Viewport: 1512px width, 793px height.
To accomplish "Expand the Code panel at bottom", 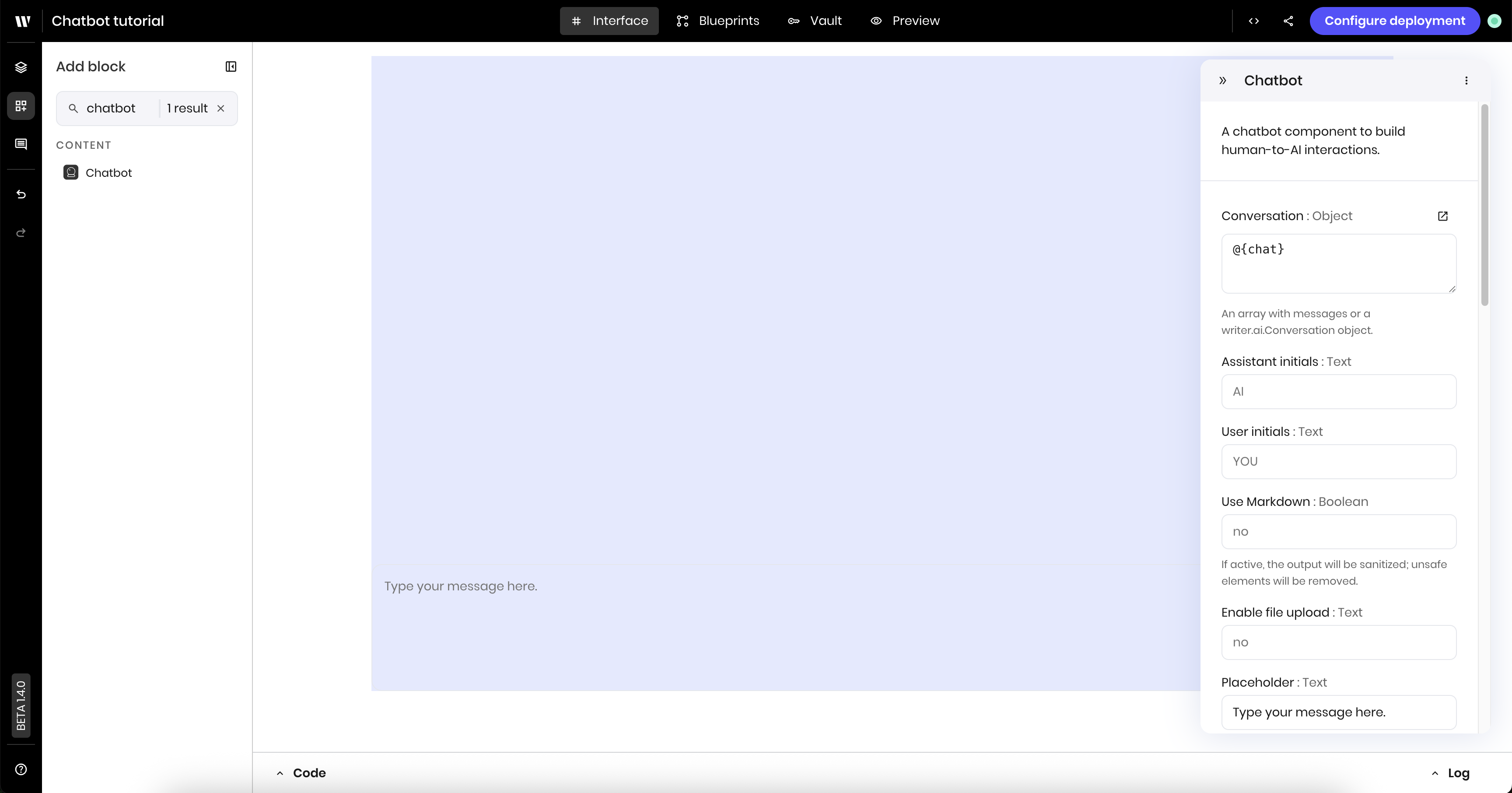I will (x=301, y=773).
